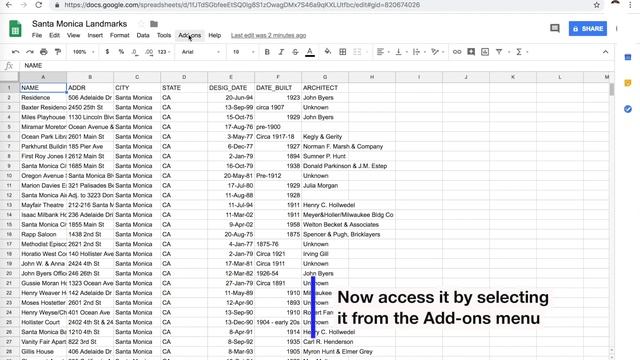Open the Arial font dropdown
Viewport: 640px width, 360px height.
200,52
